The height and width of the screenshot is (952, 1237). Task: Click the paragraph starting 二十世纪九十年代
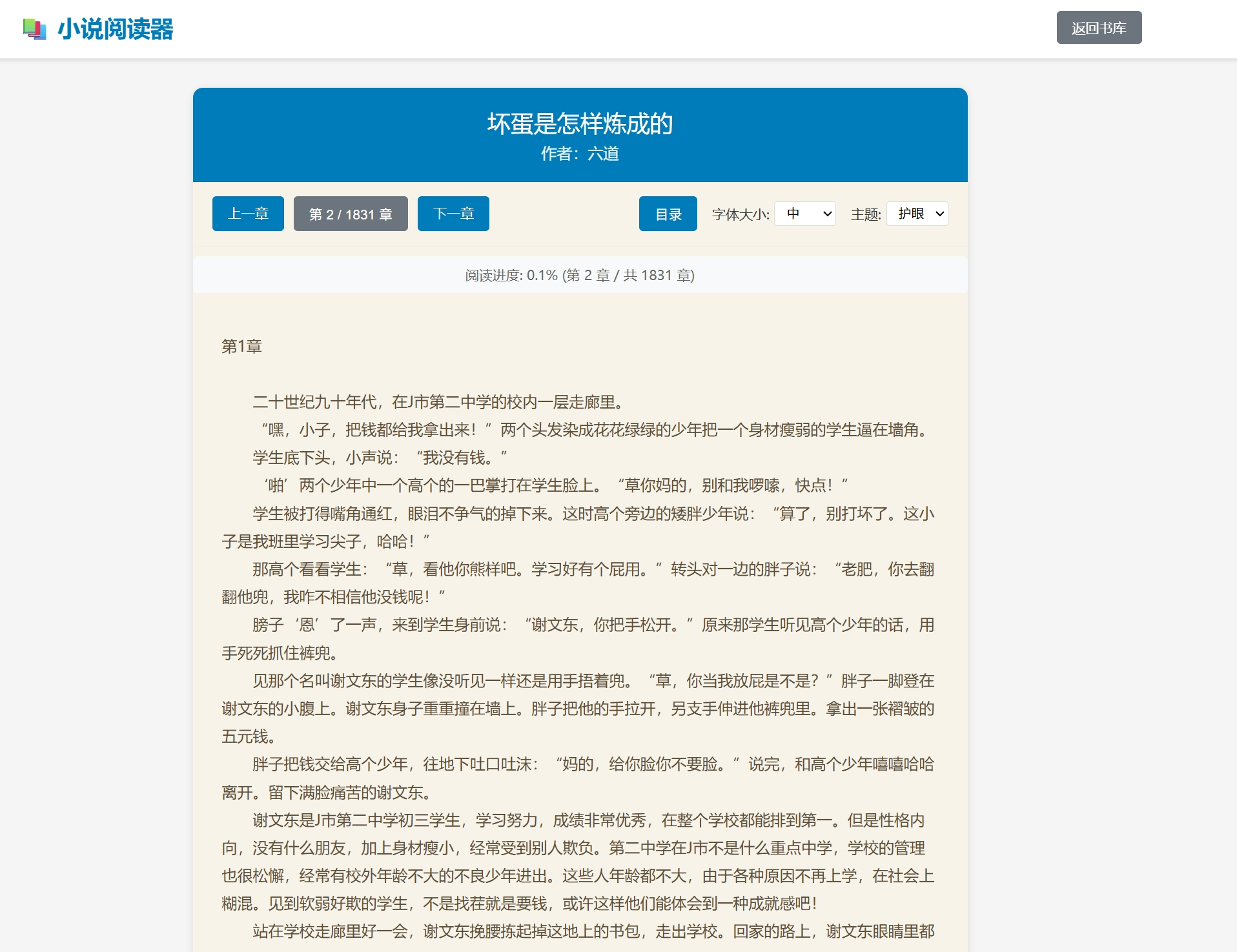439,402
